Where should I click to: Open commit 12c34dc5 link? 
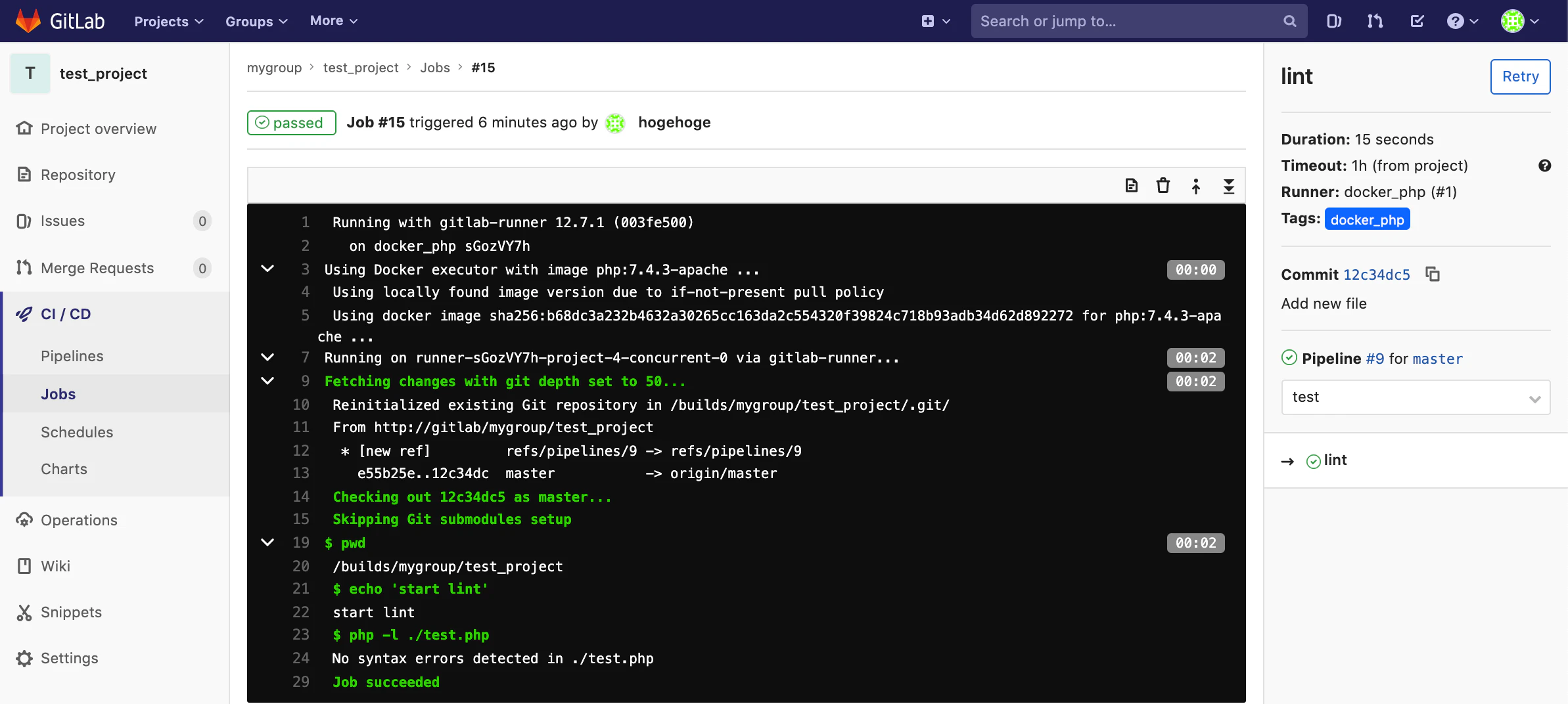click(x=1377, y=275)
